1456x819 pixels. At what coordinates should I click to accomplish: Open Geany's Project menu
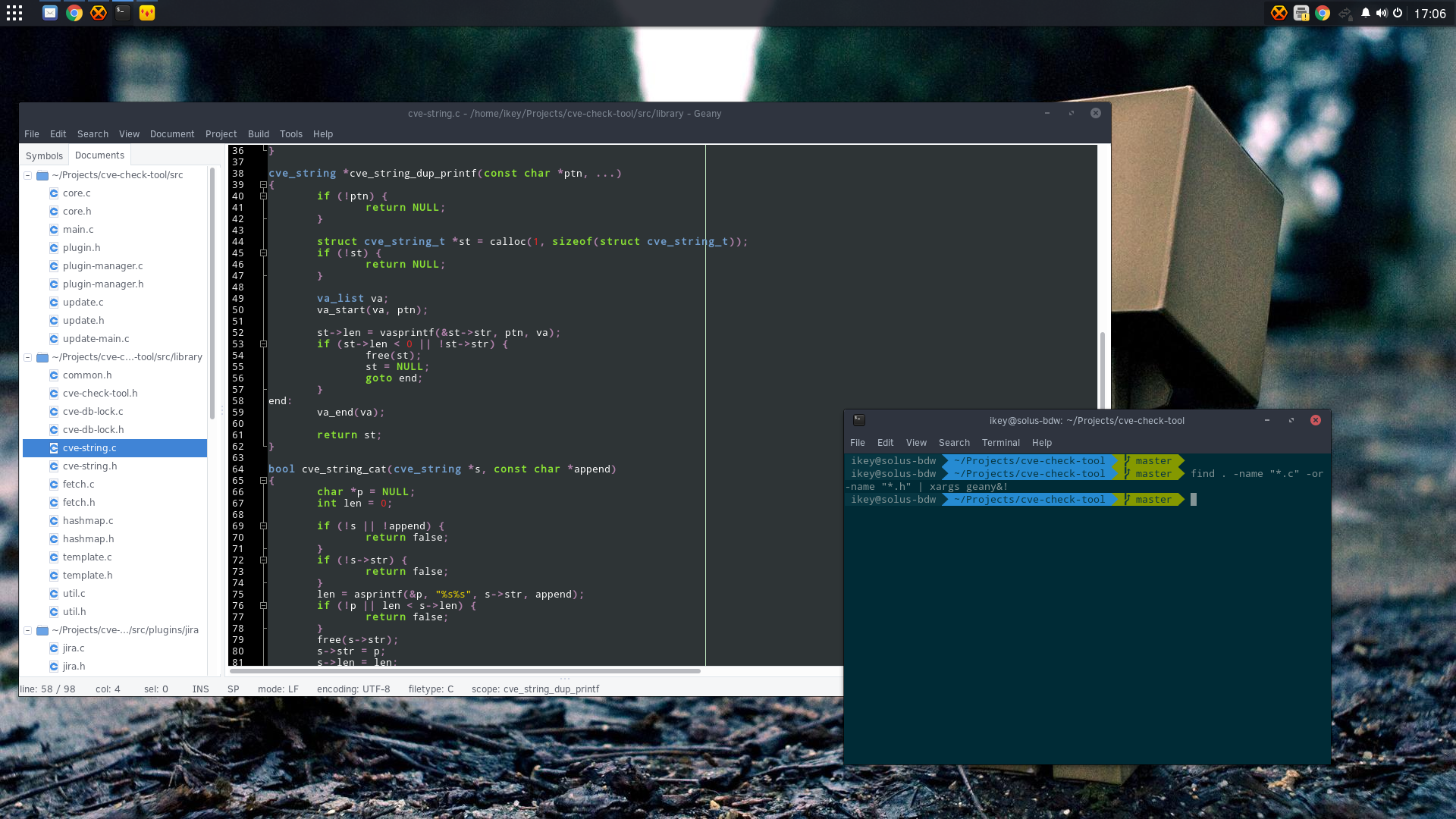pyautogui.click(x=221, y=134)
